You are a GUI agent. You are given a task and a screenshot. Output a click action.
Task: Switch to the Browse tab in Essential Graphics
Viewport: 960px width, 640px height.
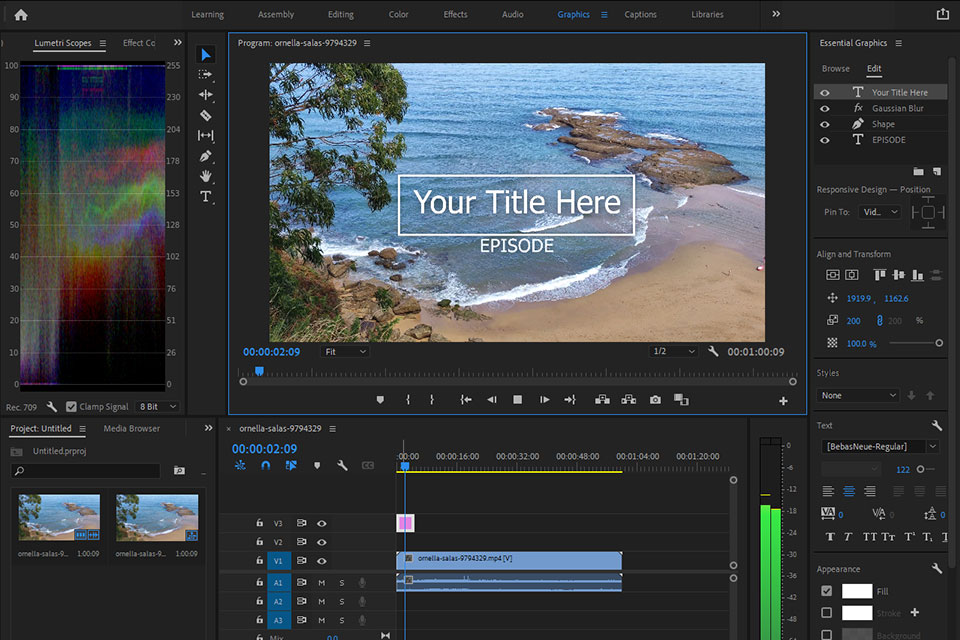pos(835,69)
